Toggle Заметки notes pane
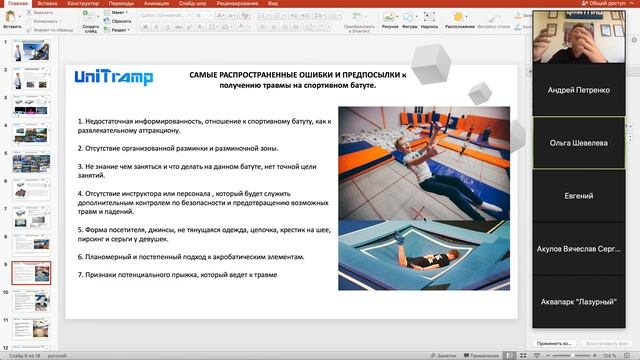 tap(443, 356)
